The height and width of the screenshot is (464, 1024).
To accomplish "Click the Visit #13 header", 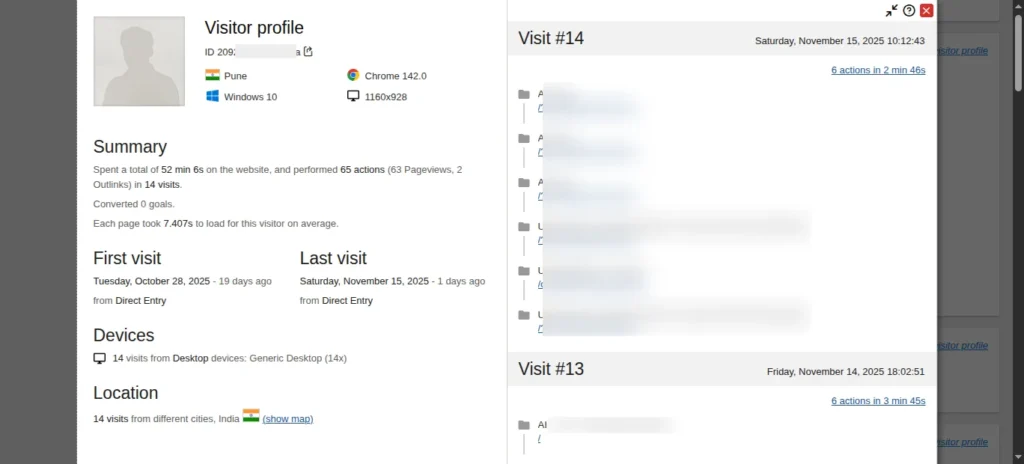I will pyautogui.click(x=551, y=369).
